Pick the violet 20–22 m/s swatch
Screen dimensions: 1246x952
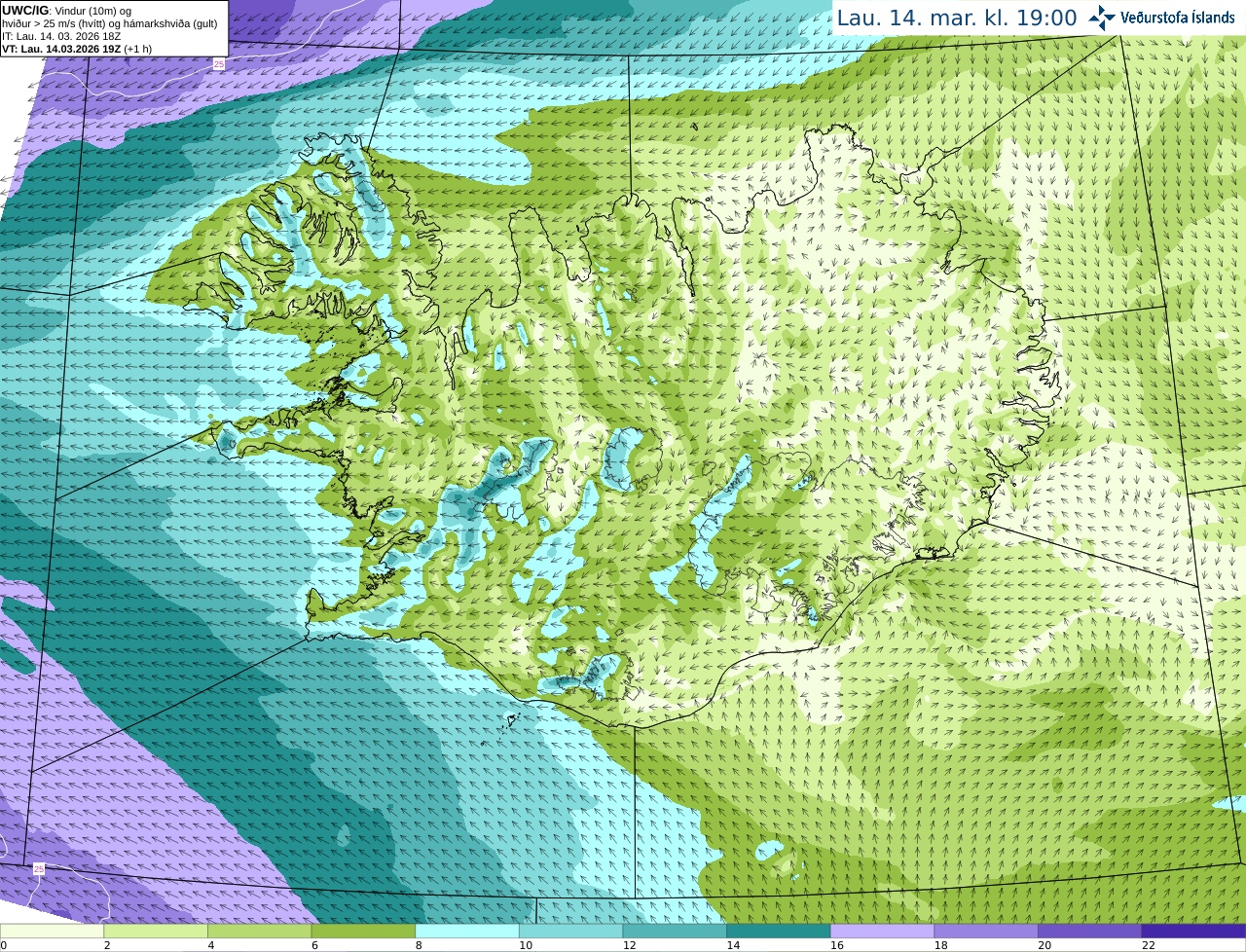[x=1090, y=931]
